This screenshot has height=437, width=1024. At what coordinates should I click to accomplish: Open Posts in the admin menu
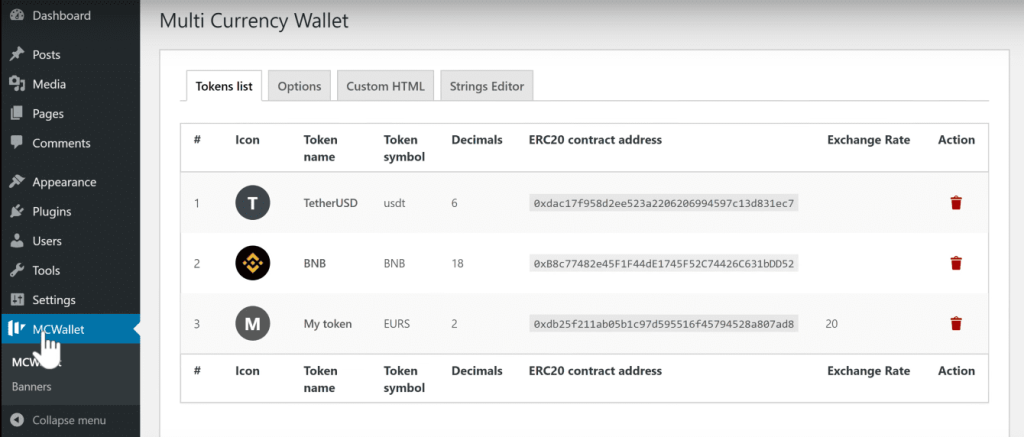click(x=46, y=55)
